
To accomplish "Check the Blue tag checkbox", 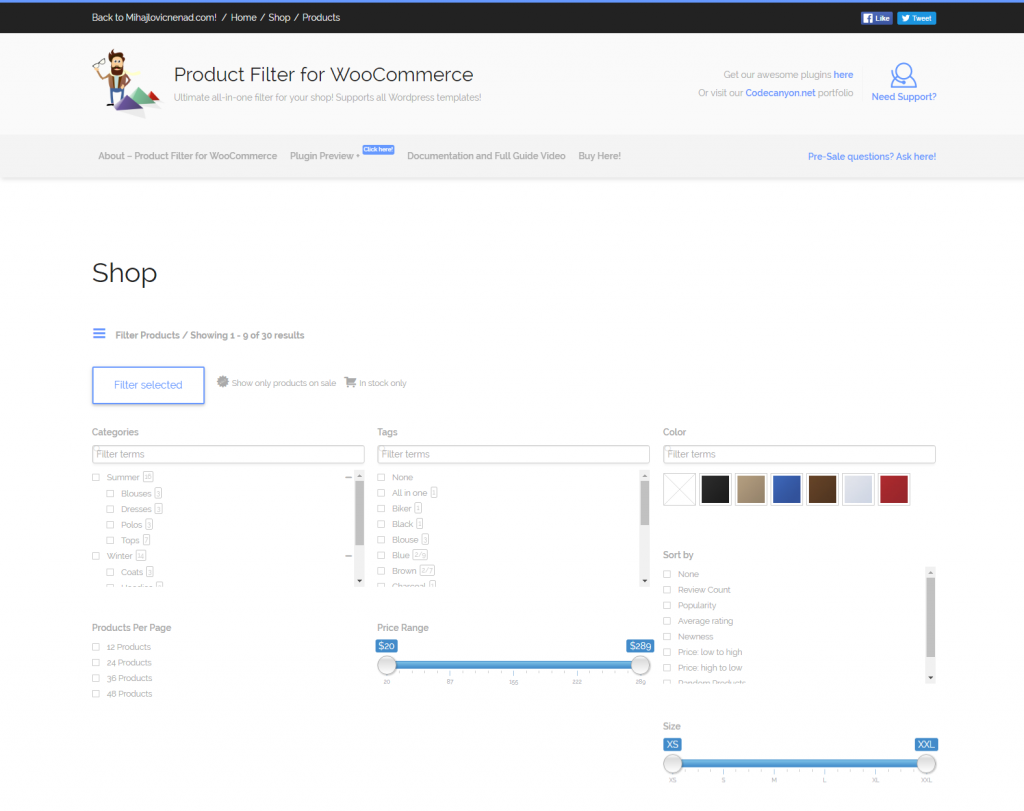I will pyautogui.click(x=381, y=556).
